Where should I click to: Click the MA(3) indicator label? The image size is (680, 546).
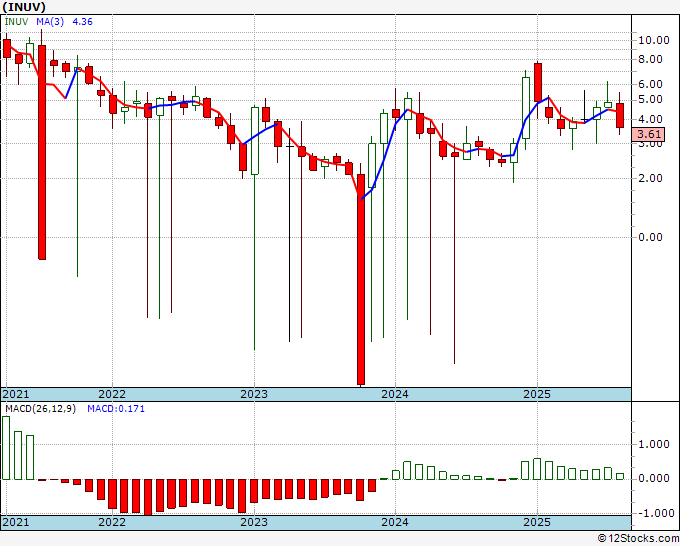[x=50, y=22]
